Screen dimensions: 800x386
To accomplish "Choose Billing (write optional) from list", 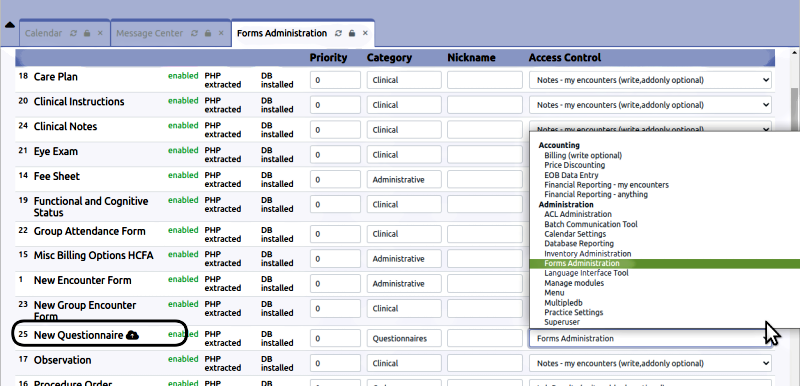I will pos(583,156).
